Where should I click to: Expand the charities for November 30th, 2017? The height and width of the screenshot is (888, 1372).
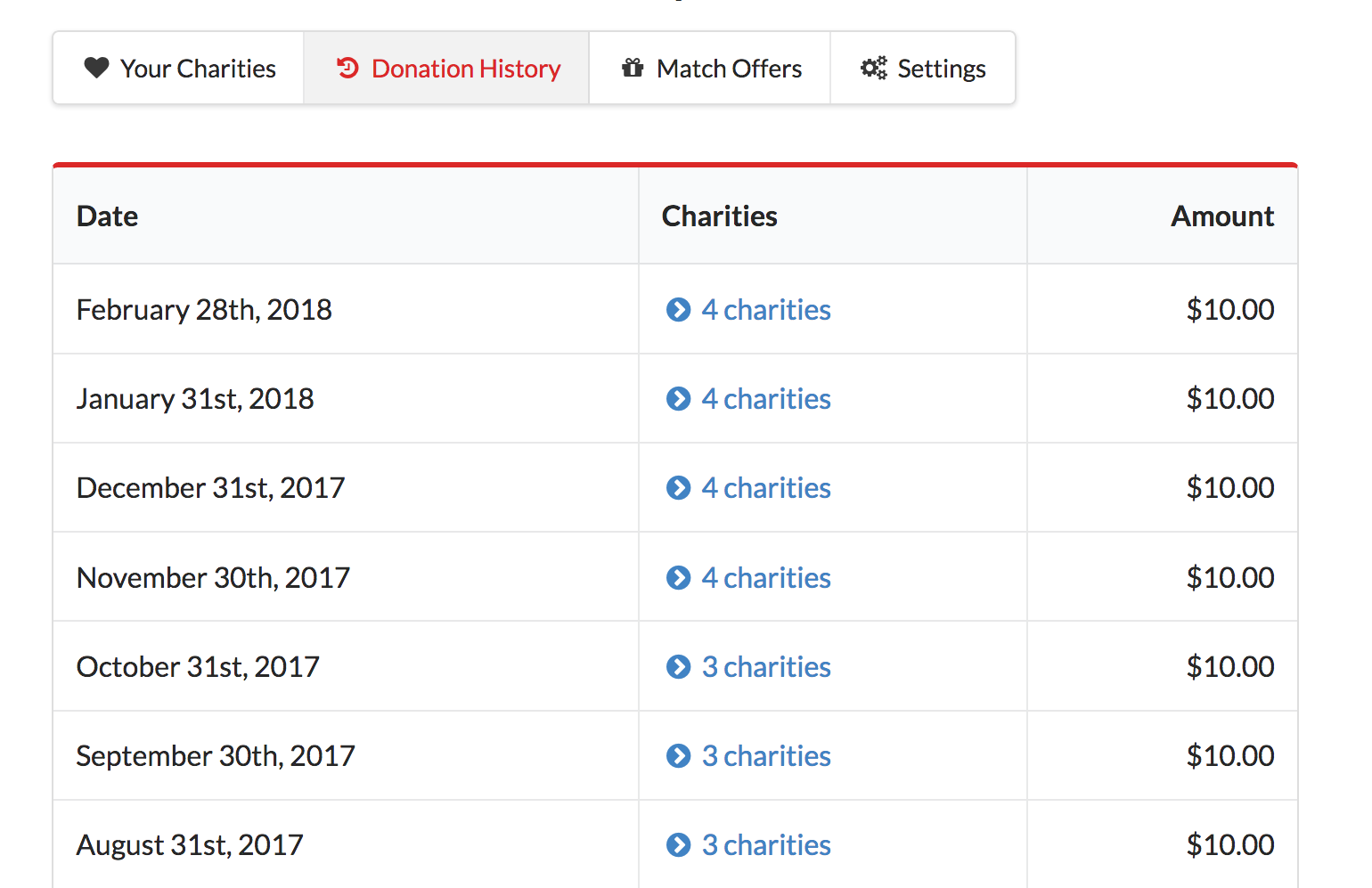[678, 577]
